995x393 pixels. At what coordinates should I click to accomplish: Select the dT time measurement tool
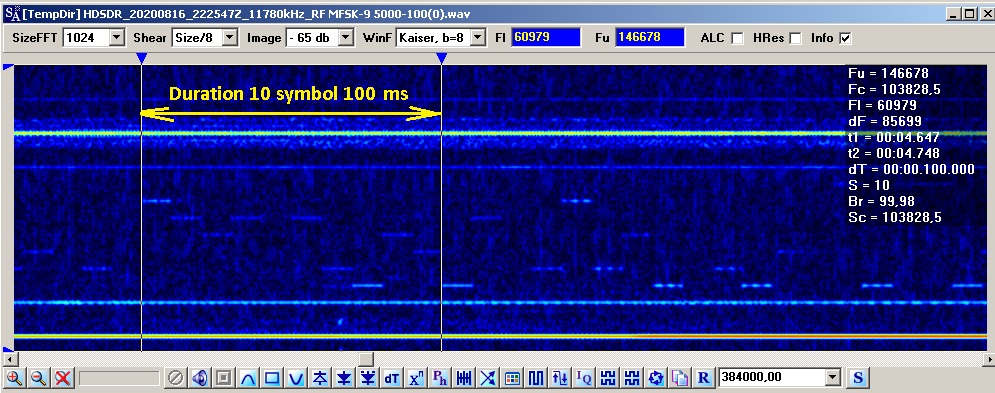tap(392, 378)
